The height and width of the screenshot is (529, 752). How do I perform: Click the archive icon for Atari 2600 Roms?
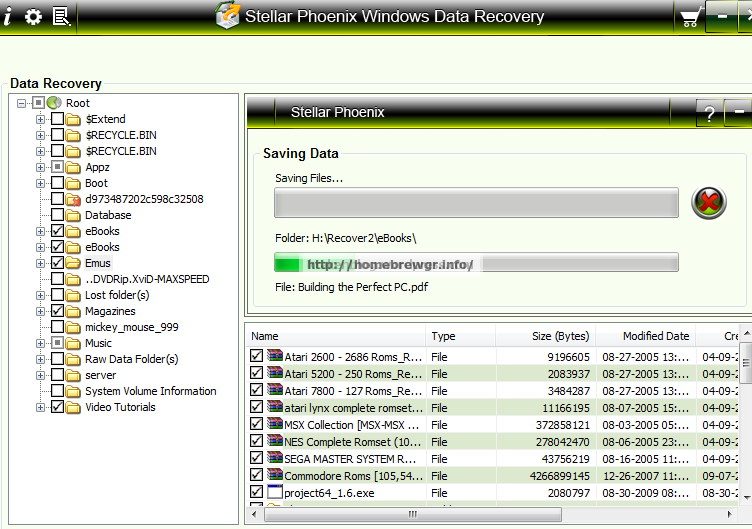275,355
